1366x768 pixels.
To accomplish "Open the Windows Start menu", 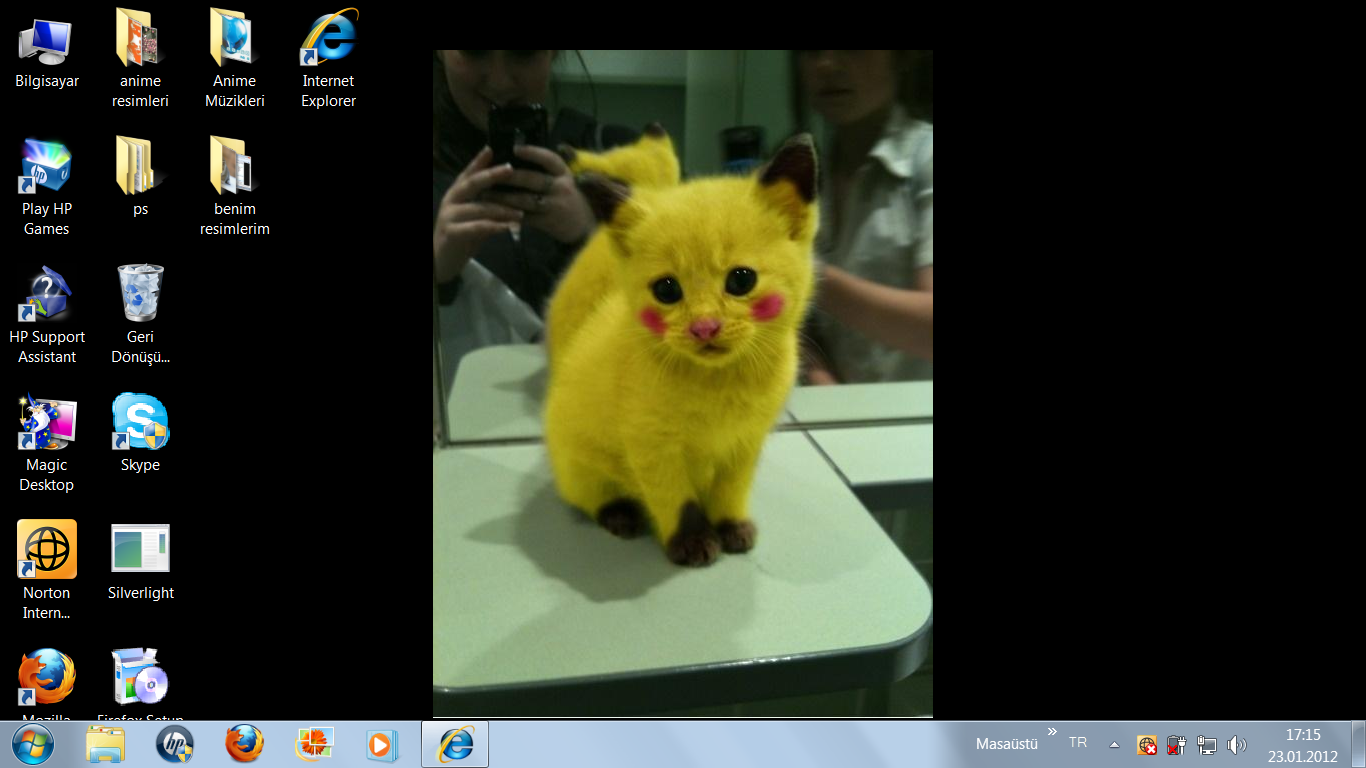I will pos(33,744).
